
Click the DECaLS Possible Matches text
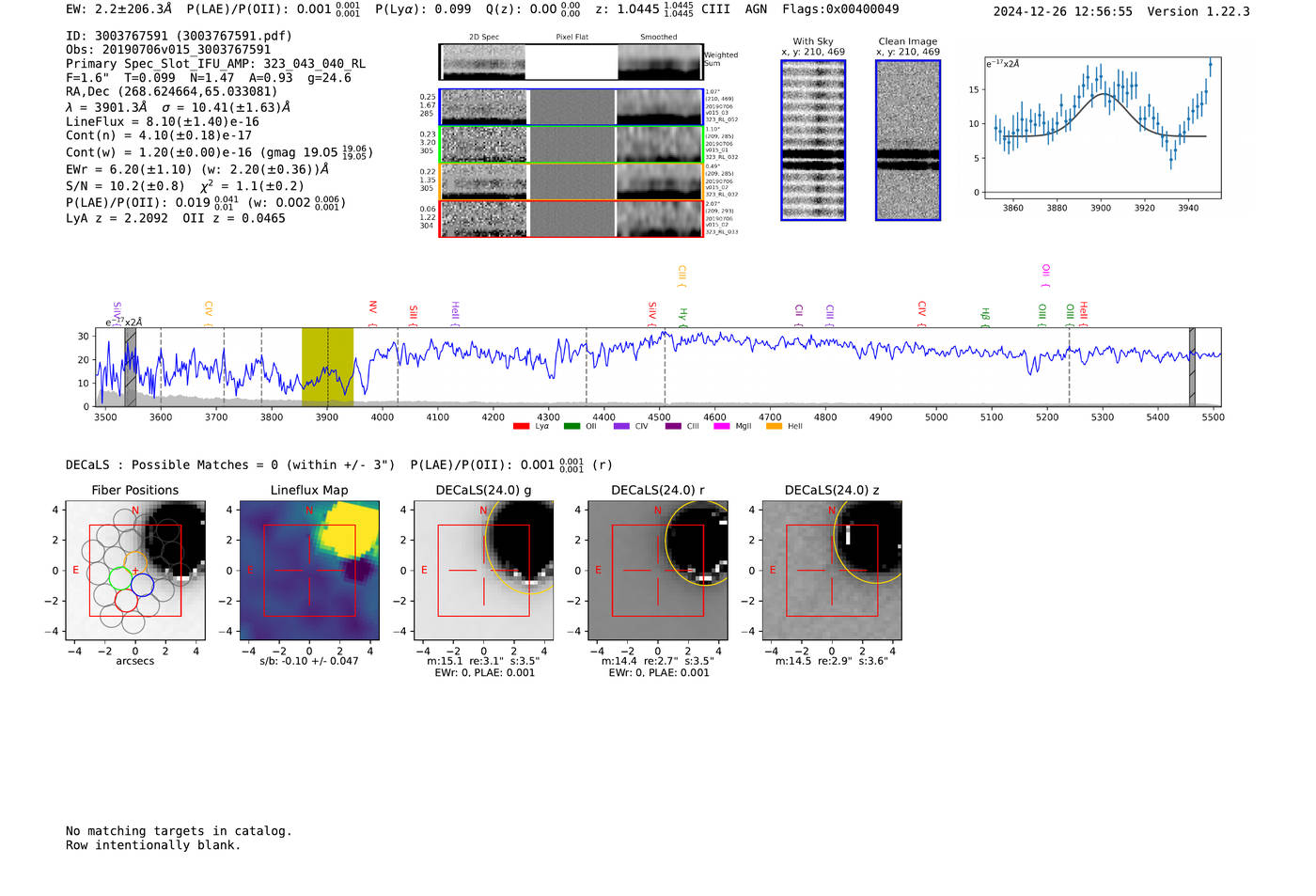[x=230, y=464]
